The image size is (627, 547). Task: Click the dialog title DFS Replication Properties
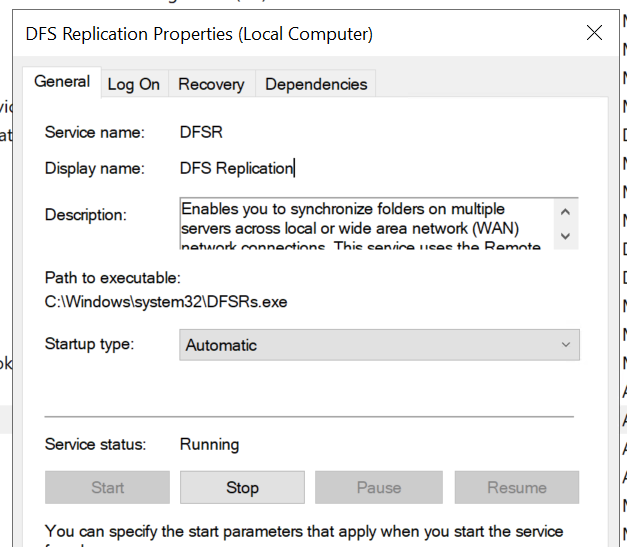(199, 34)
